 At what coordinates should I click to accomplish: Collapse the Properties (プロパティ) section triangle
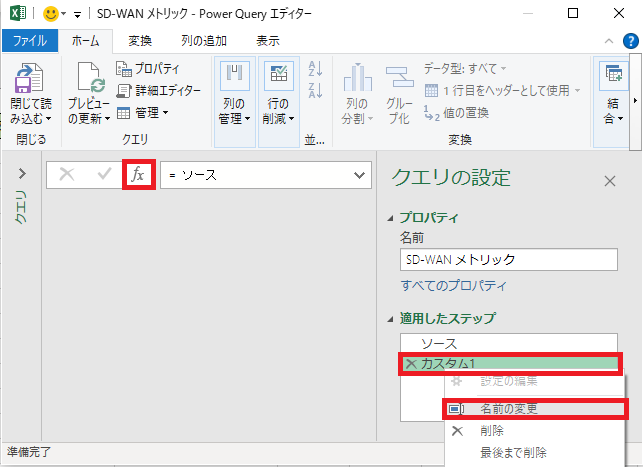tap(390, 218)
